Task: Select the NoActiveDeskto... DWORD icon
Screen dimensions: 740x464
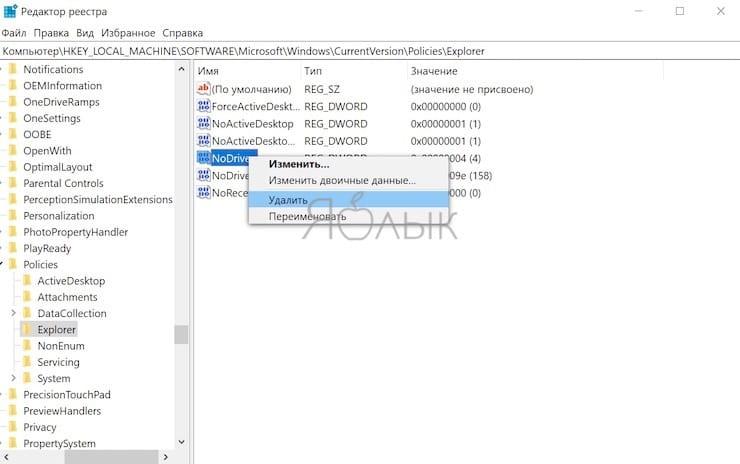Action: (x=203, y=141)
